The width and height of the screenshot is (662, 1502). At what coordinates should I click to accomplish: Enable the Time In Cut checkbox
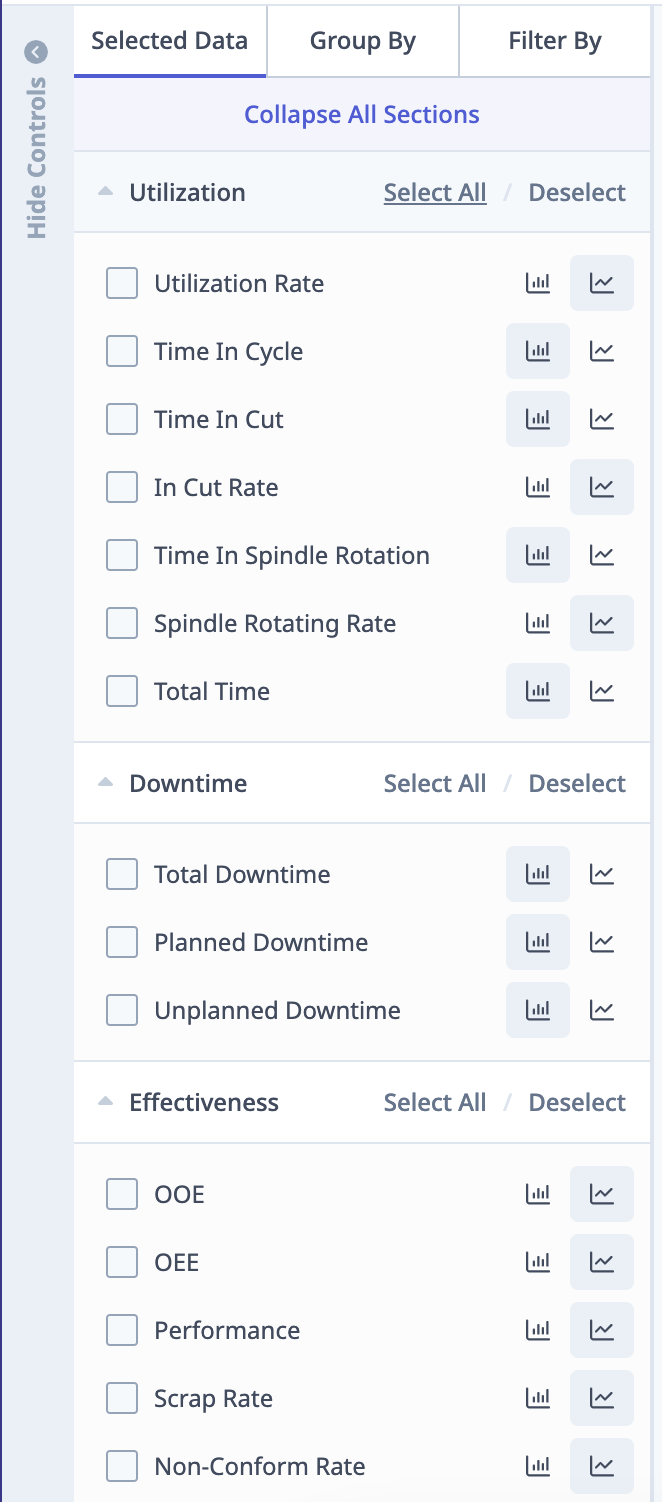tap(122, 419)
